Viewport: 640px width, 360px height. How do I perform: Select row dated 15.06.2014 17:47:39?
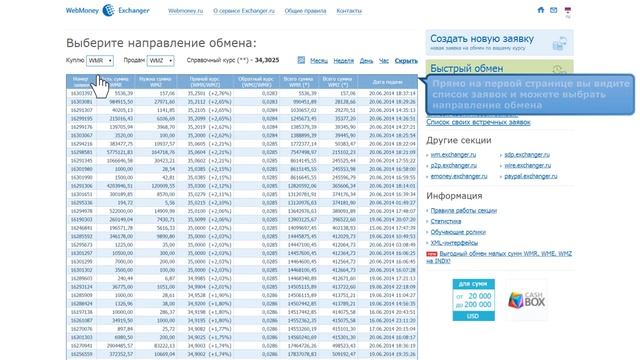[x=242, y=228]
